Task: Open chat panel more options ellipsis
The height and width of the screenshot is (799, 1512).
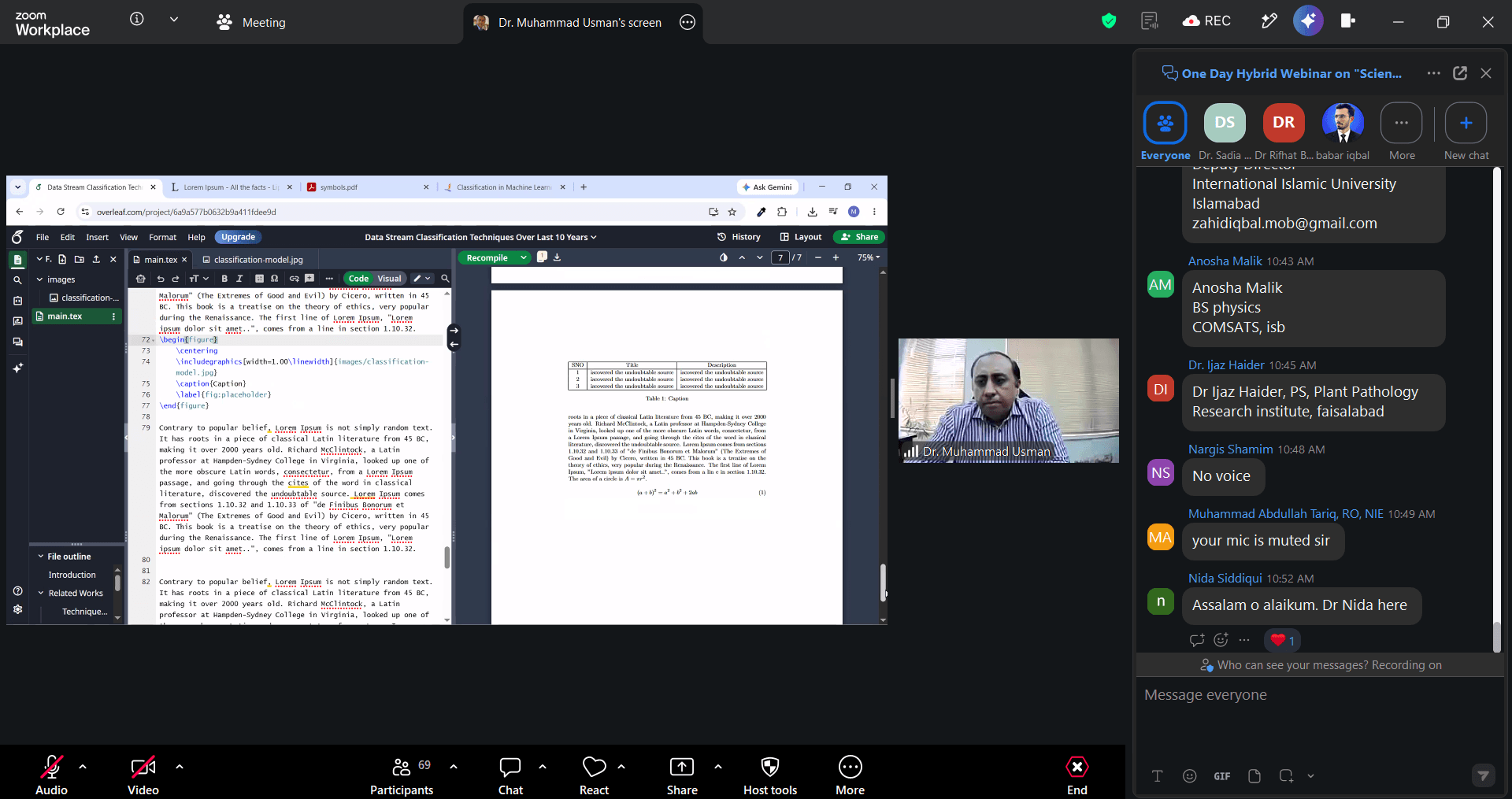Action: tap(1434, 73)
